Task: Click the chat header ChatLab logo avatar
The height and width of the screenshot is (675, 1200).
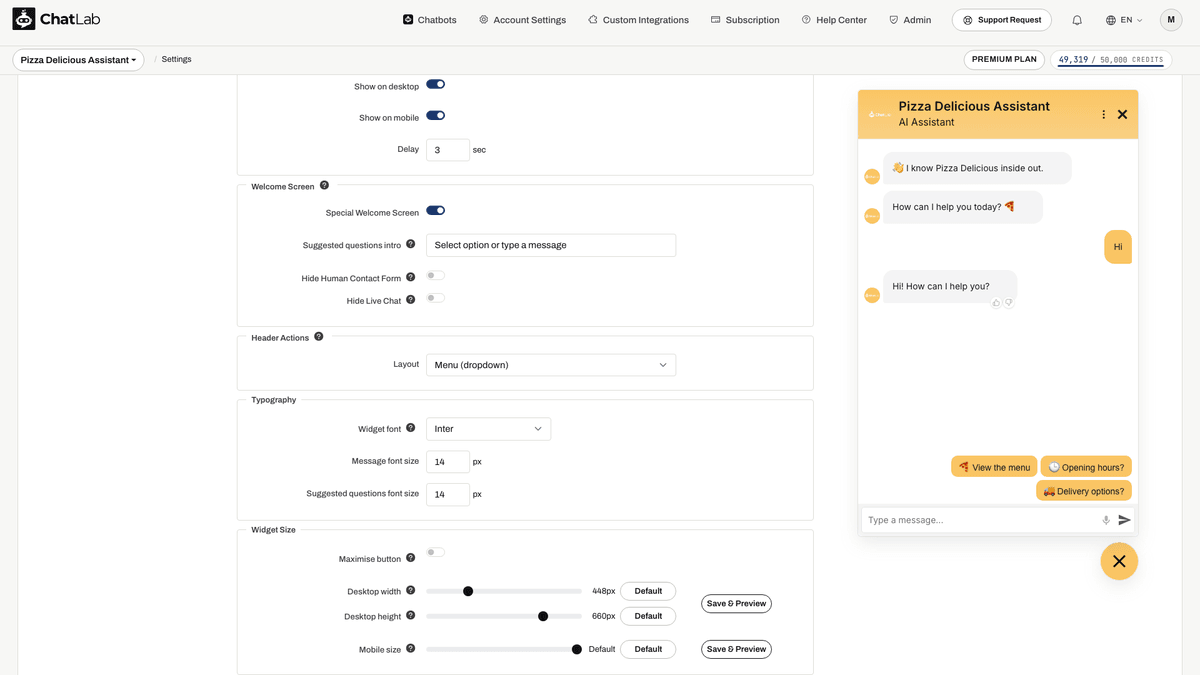Action: click(x=879, y=114)
